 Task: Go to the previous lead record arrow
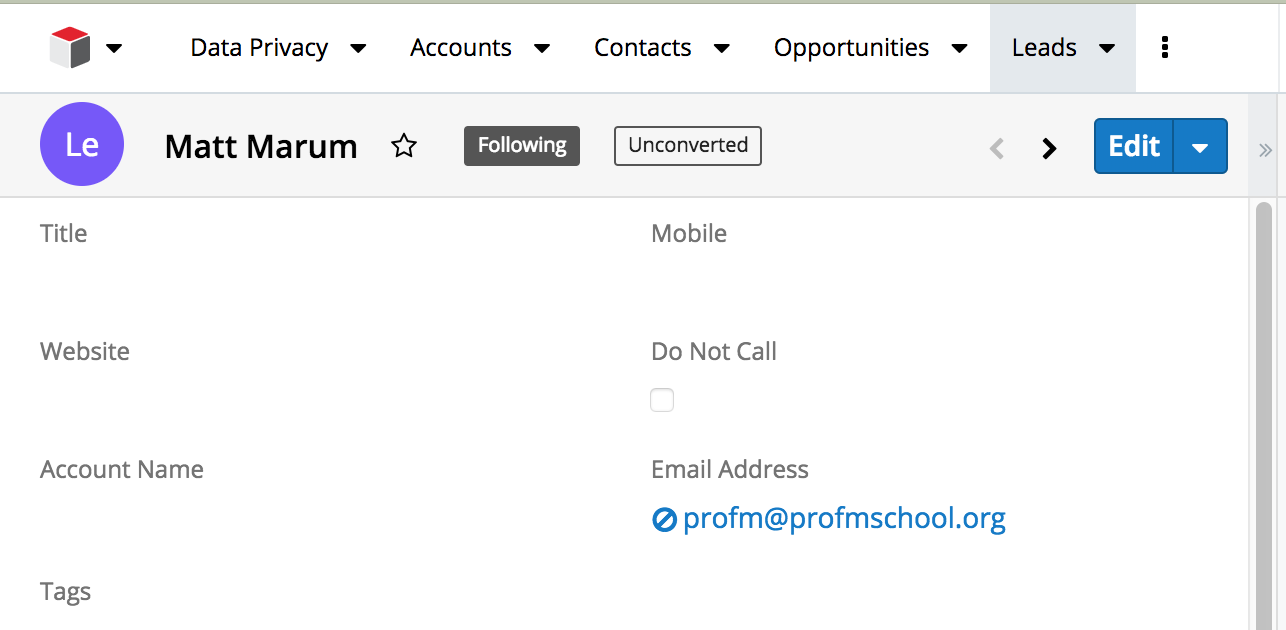(996, 148)
